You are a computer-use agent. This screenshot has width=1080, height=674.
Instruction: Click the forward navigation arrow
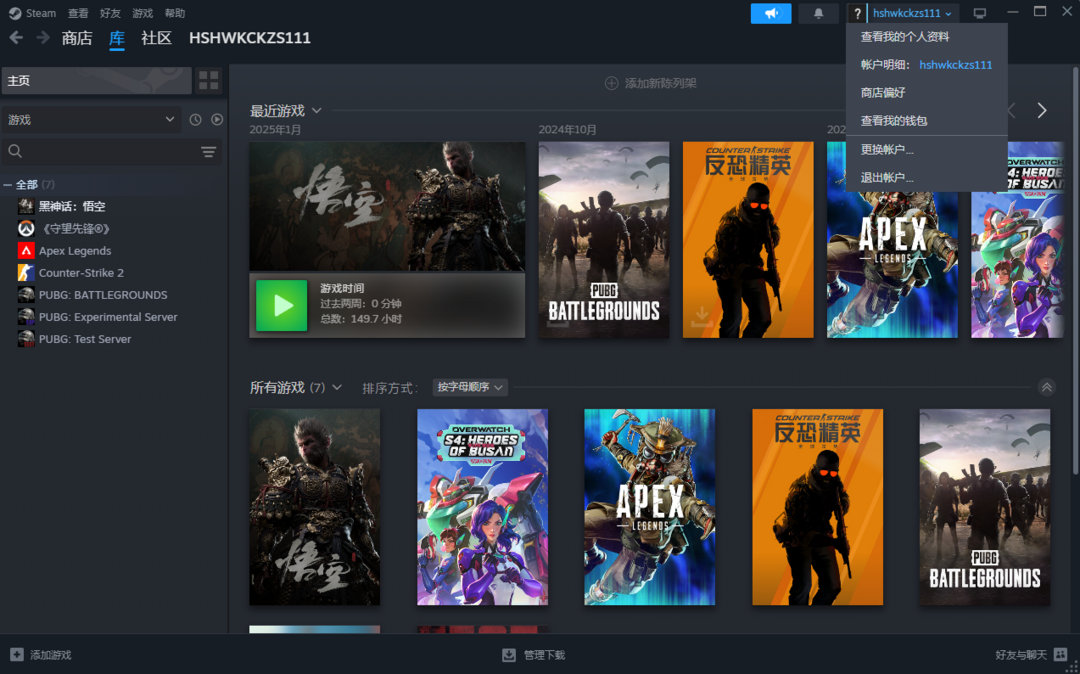[x=43, y=37]
